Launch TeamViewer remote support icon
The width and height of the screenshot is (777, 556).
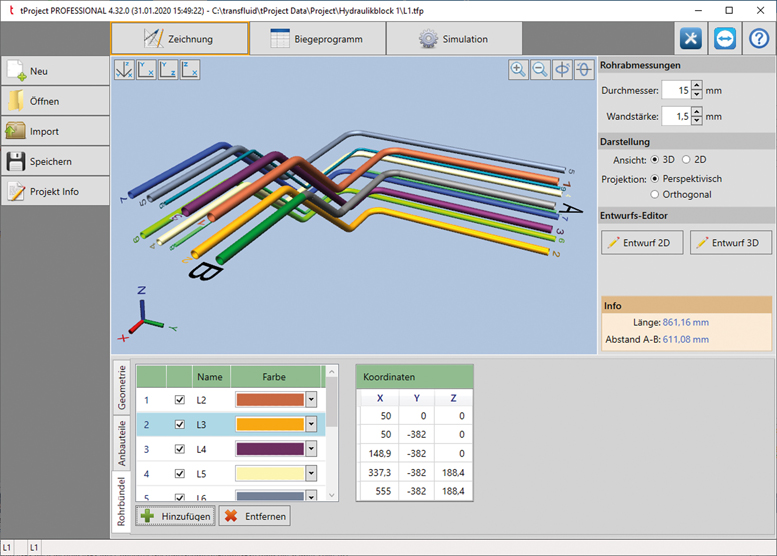[x=725, y=38]
